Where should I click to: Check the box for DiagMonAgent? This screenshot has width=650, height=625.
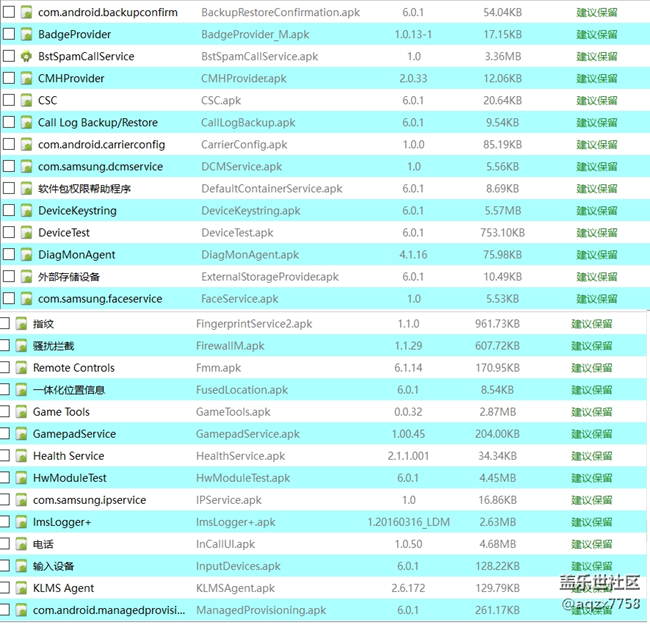(x=9, y=254)
